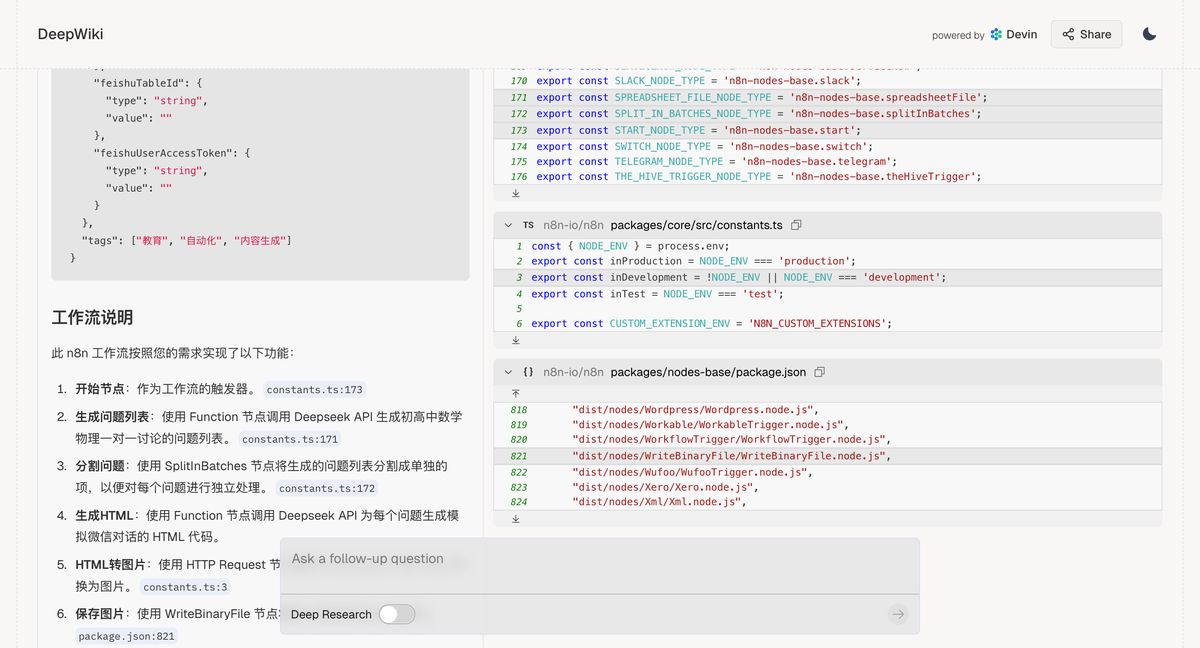Click the DeepWiki title in the header
1200x648 pixels.
70,33
